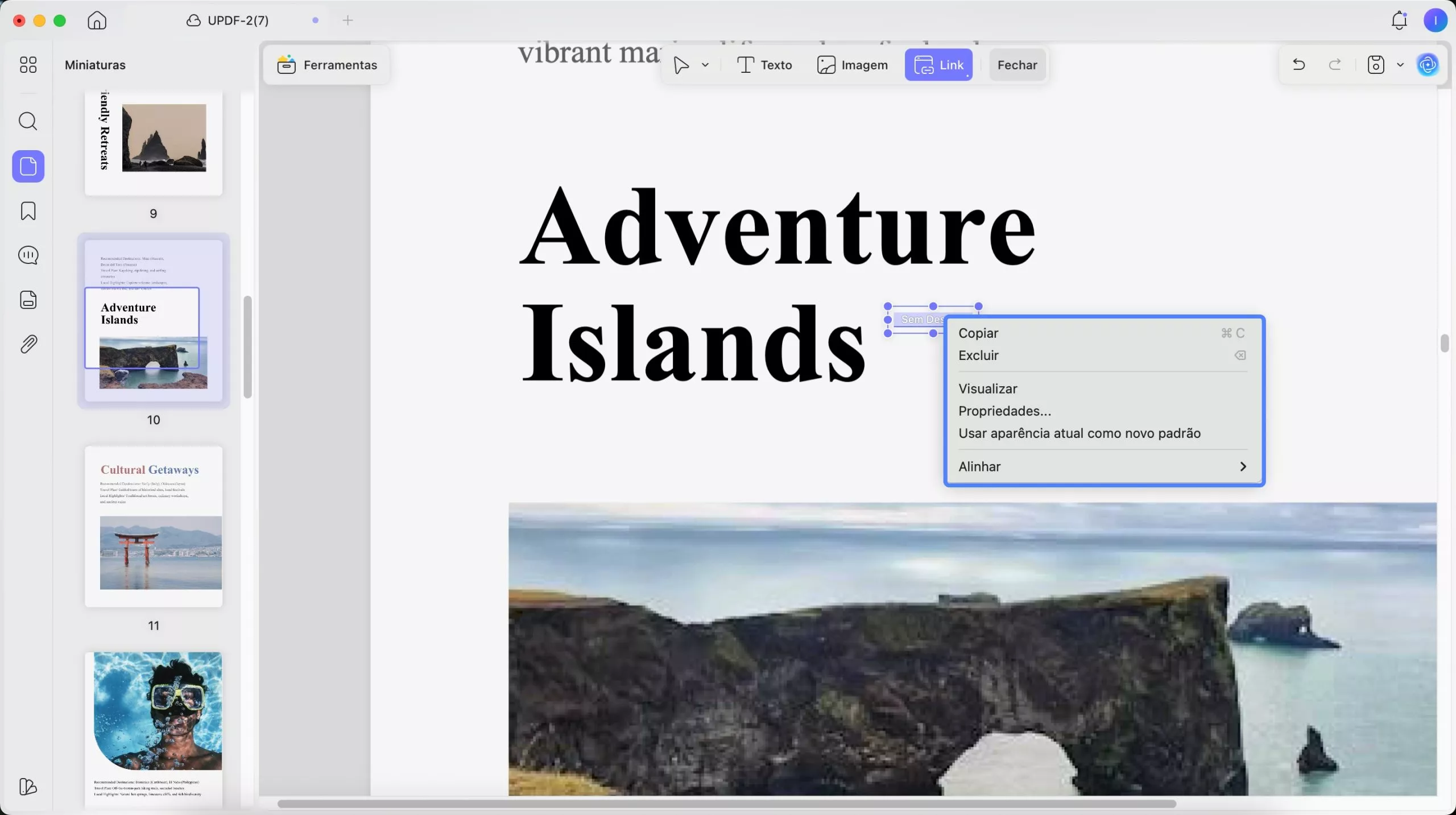1456x815 pixels.
Task: Open the search panel in the sidebar
Action: [28, 121]
